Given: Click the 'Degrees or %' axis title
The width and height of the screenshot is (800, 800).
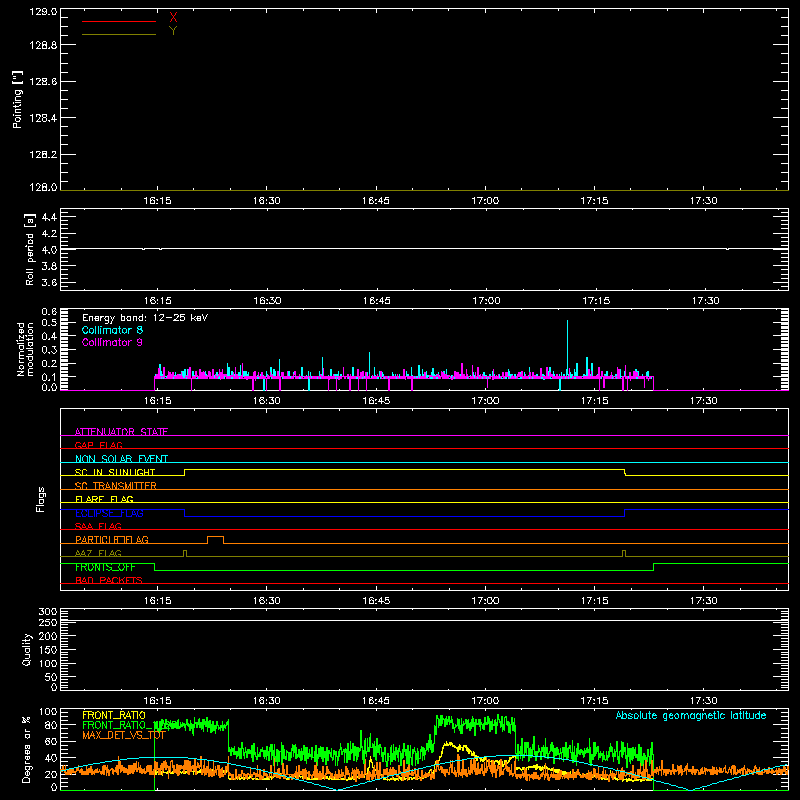Looking at the screenshot, I should [x=27, y=749].
